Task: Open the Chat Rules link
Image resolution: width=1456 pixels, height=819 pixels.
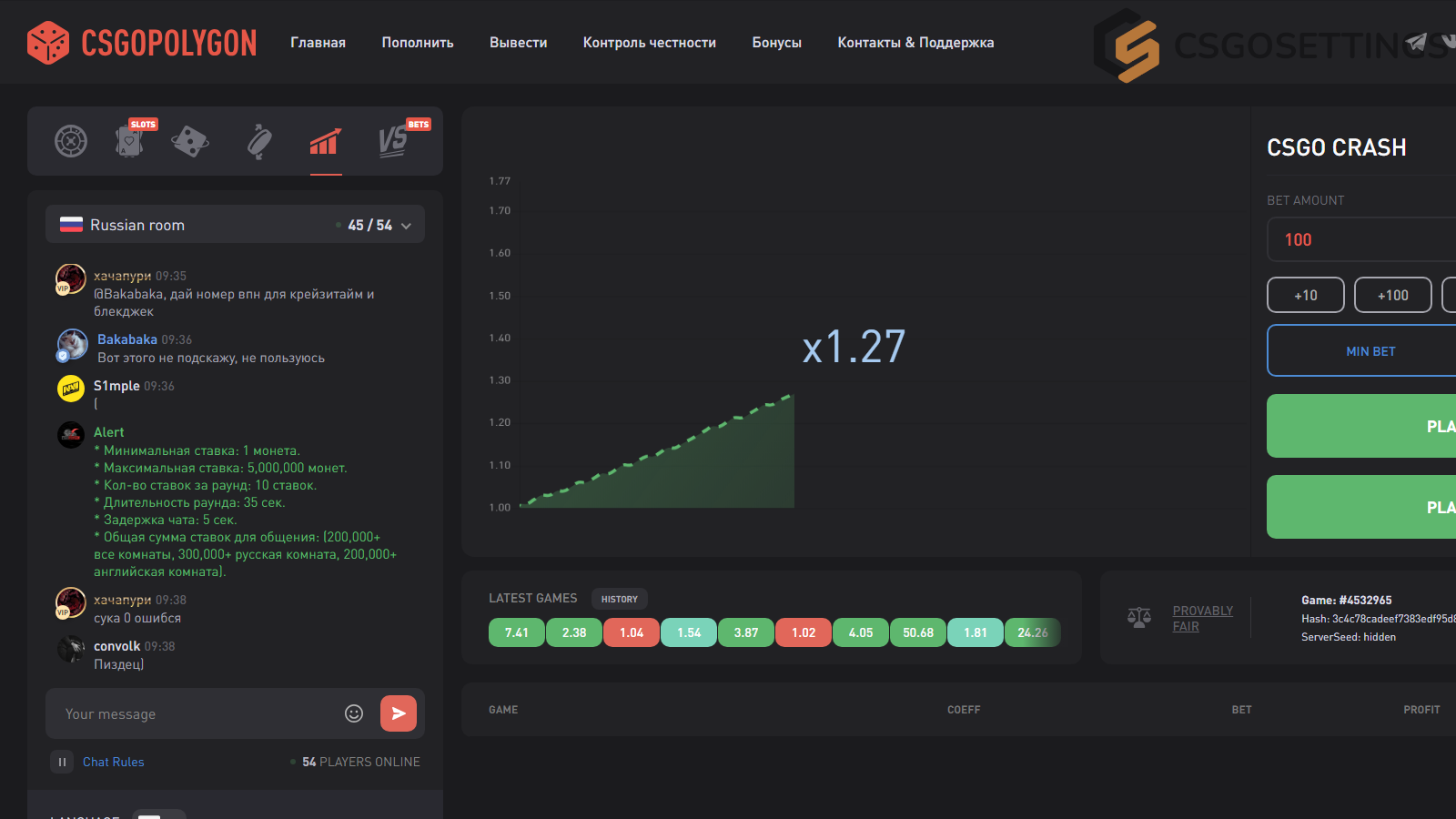Action: pyautogui.click(x=114, y=762)
